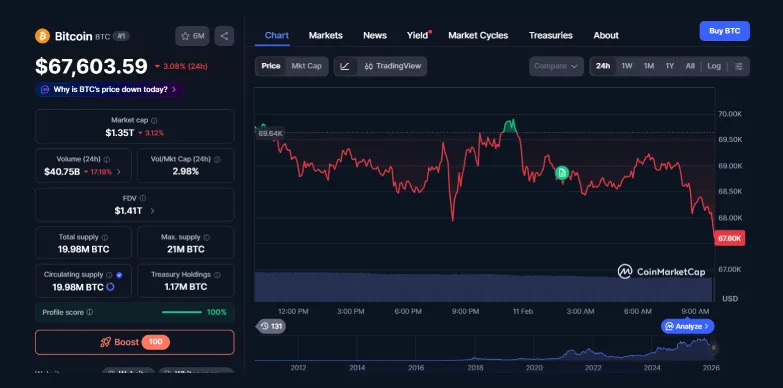Click the 1.17M BTC treasury value
Image resolution: width=783 pixels, height=388 pixels.
[x=186, y=287]
